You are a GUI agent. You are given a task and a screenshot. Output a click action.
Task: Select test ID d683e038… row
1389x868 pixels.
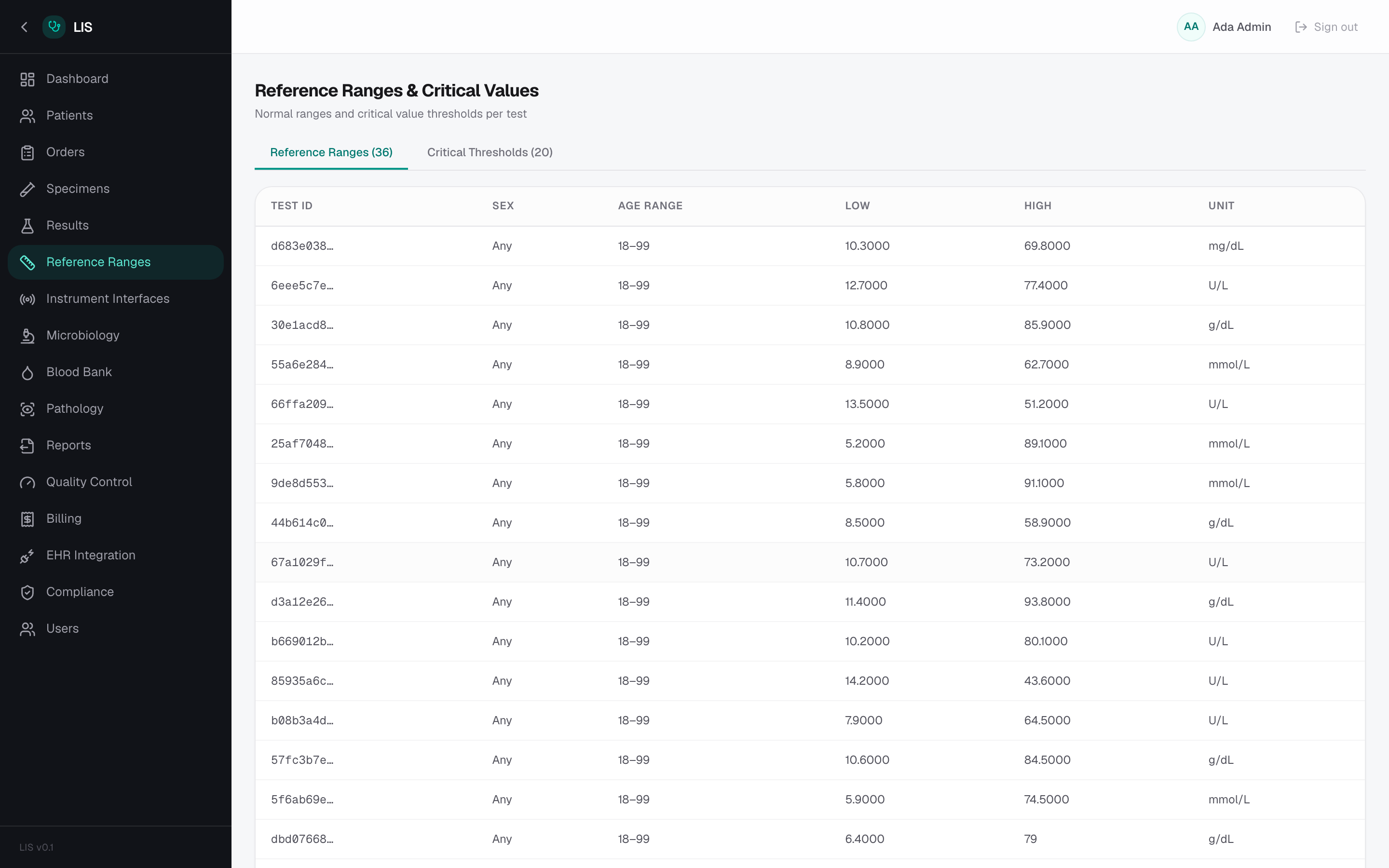click(x=810, y=246)
